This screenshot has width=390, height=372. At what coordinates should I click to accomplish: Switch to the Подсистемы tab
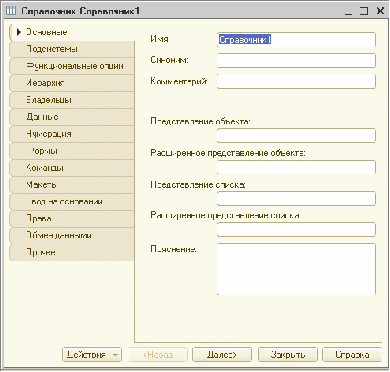[72, 49]
